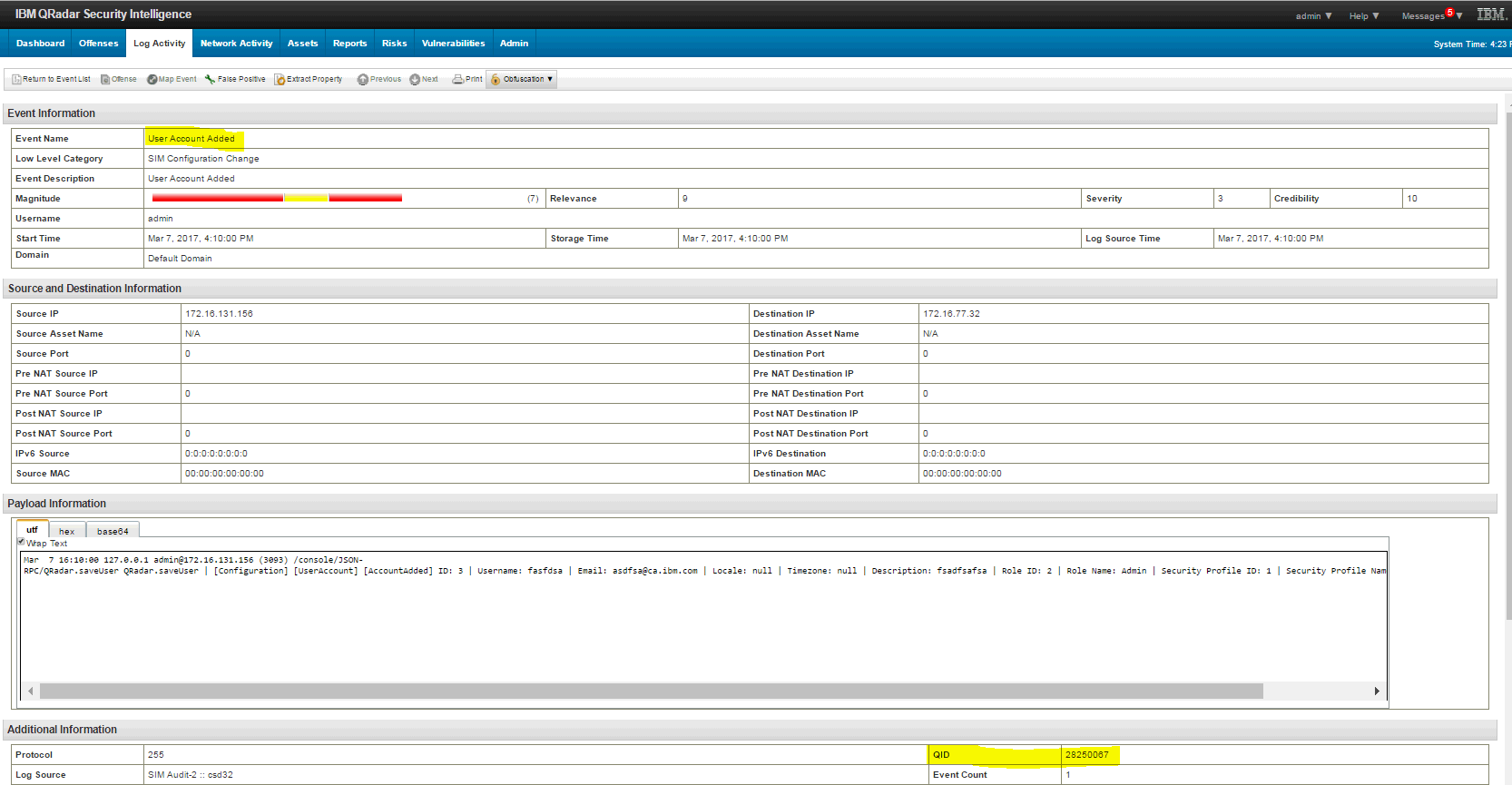This screenshot has width=1512, height=785.
Task: Click Source IP value 172.16.131.156
Action: pyautogui.click(x=219, y=314)
